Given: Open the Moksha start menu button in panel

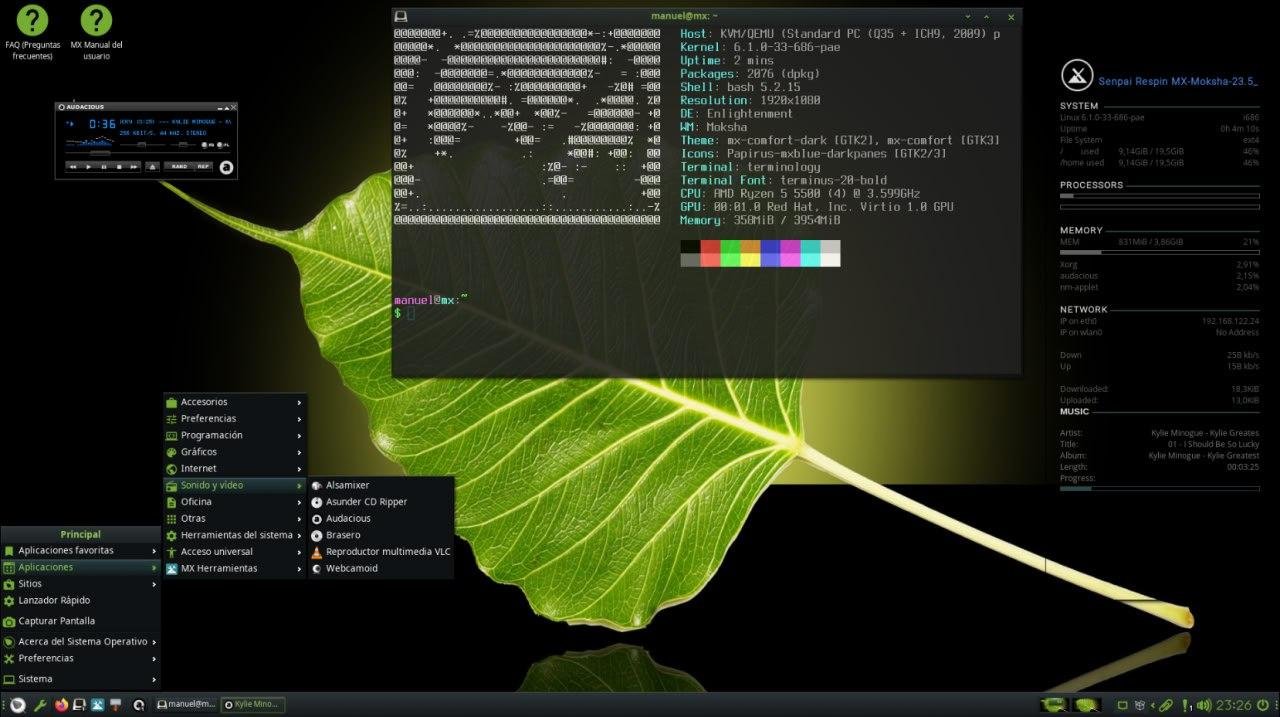Looking at the screenshot, I should pos(17,705).
